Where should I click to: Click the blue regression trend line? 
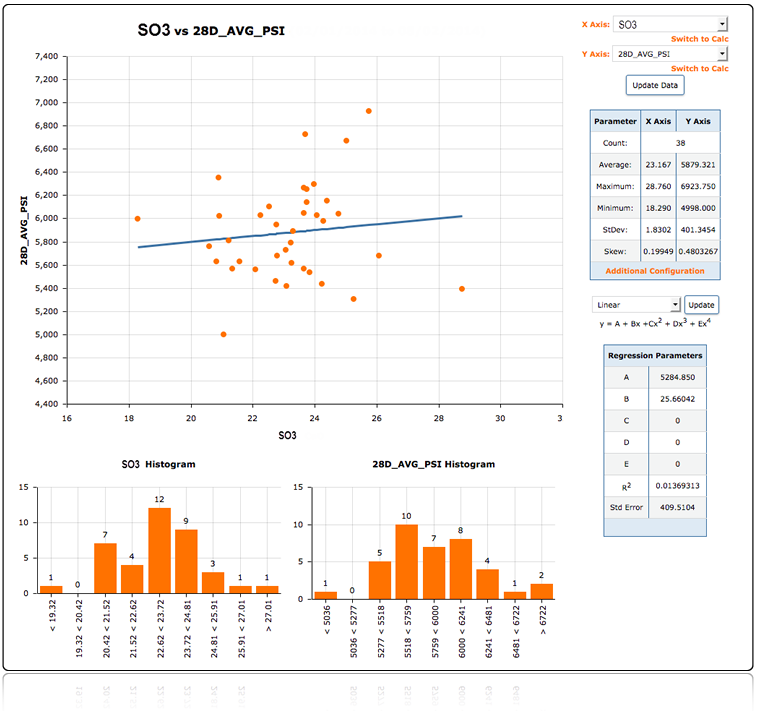[300, 231]
